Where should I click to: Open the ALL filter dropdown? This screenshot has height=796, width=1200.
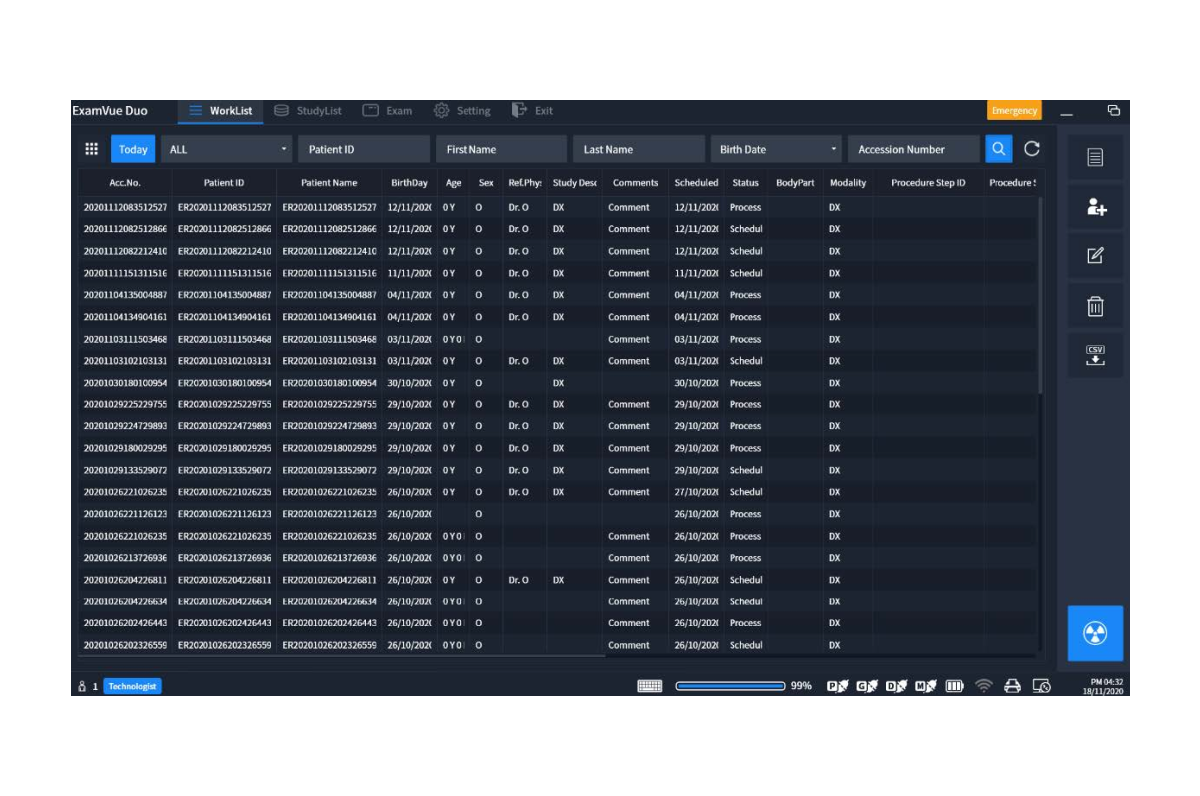227,149
